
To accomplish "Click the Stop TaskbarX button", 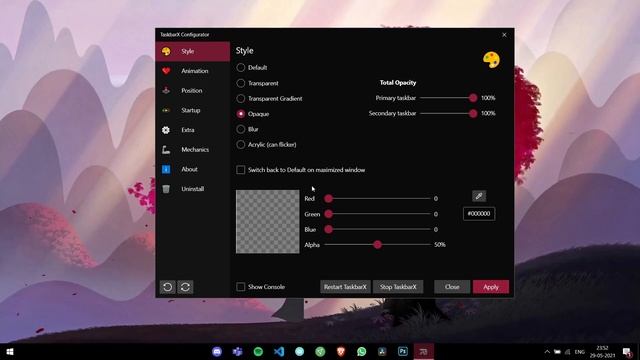I will point(398,287).
